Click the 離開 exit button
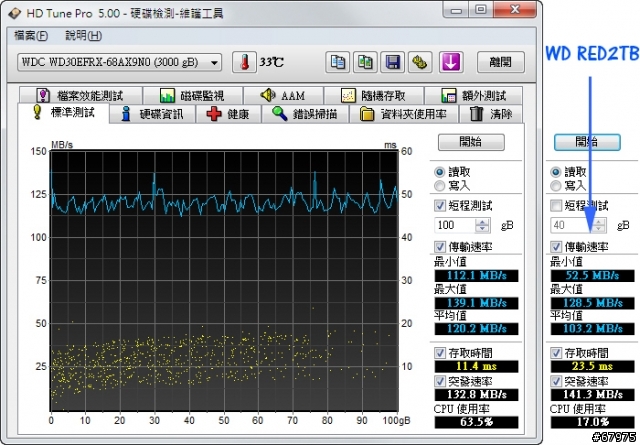 pyautogui.click(x=500, y=62)
